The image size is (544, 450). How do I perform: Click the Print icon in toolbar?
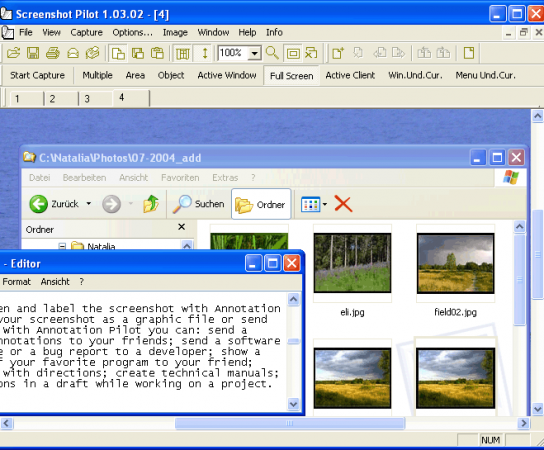pyautogui.click(x=53, y=53)
